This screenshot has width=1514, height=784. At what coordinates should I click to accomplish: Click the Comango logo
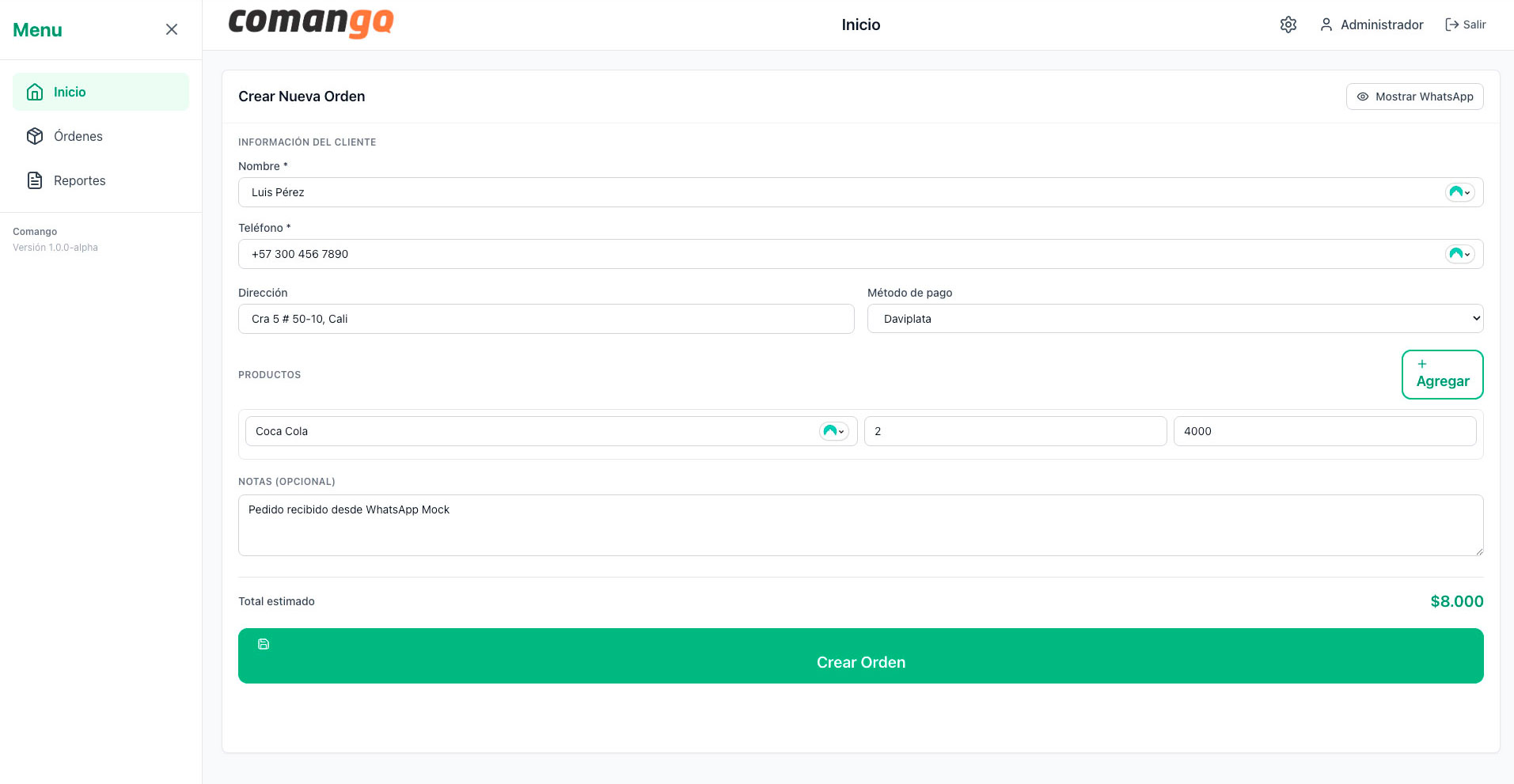(310, 23)
